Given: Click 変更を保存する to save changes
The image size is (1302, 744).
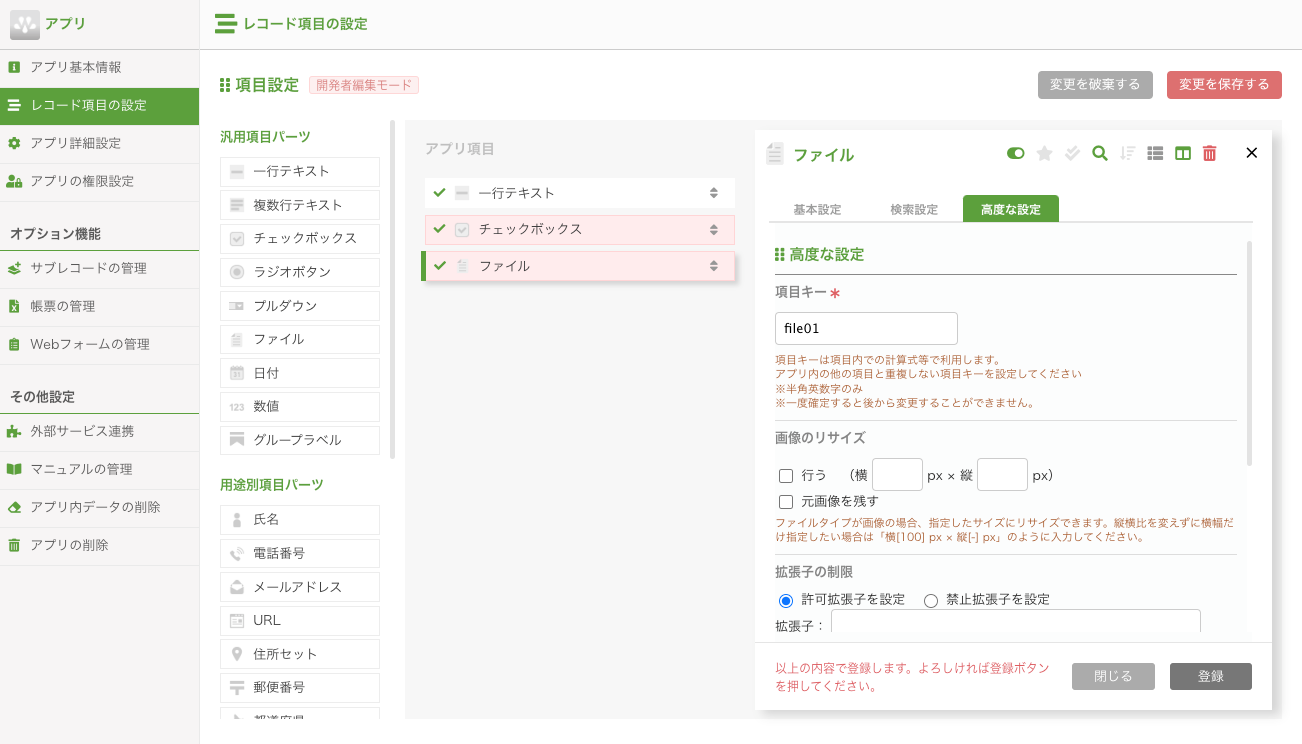Looking at the screenshot, I should pos(1224,85).
